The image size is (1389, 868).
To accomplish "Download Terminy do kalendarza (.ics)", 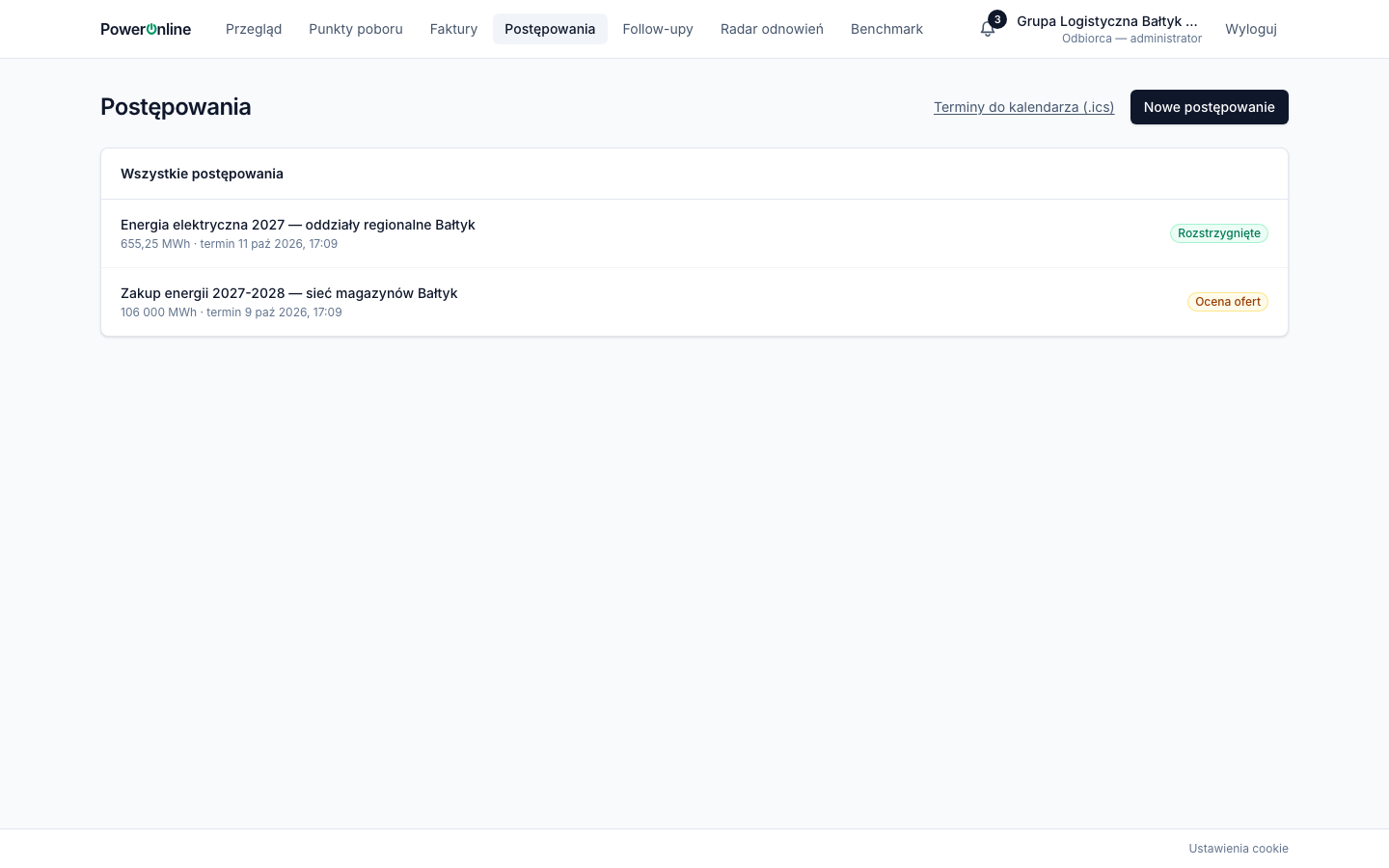I will (1023, 107).
